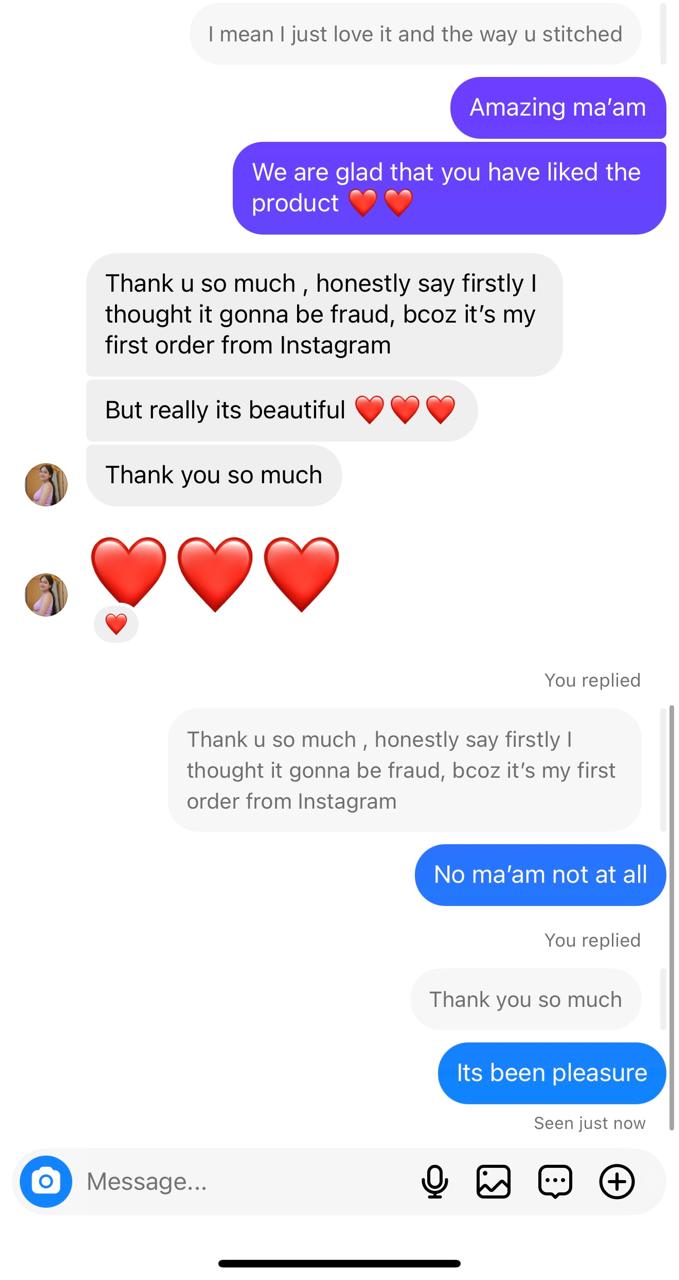Tap the microphone voice message icon
679x1280 pixels.
[x=435, y=1182]
